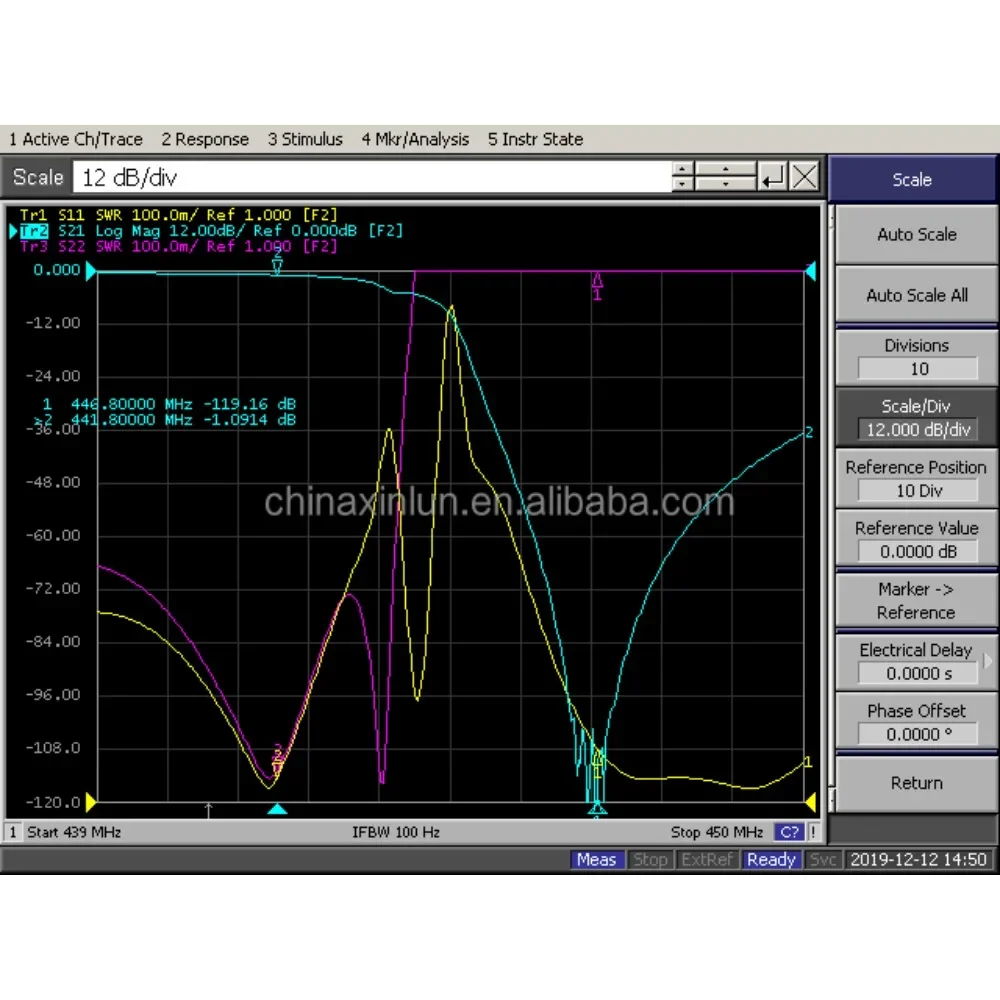Select trace Tr3 S22 SWR label
Image resolution: width=1000 pixels, height=1000 pixels.
pos(178,246)
